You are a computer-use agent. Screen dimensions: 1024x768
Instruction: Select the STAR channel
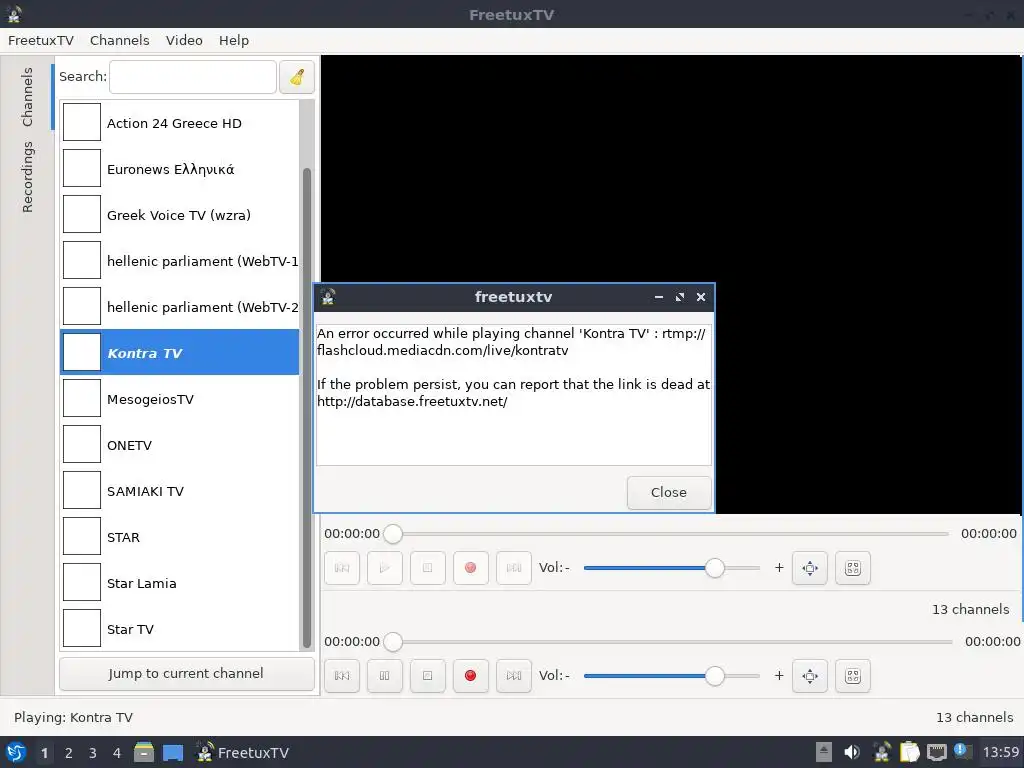click(180, 537)
